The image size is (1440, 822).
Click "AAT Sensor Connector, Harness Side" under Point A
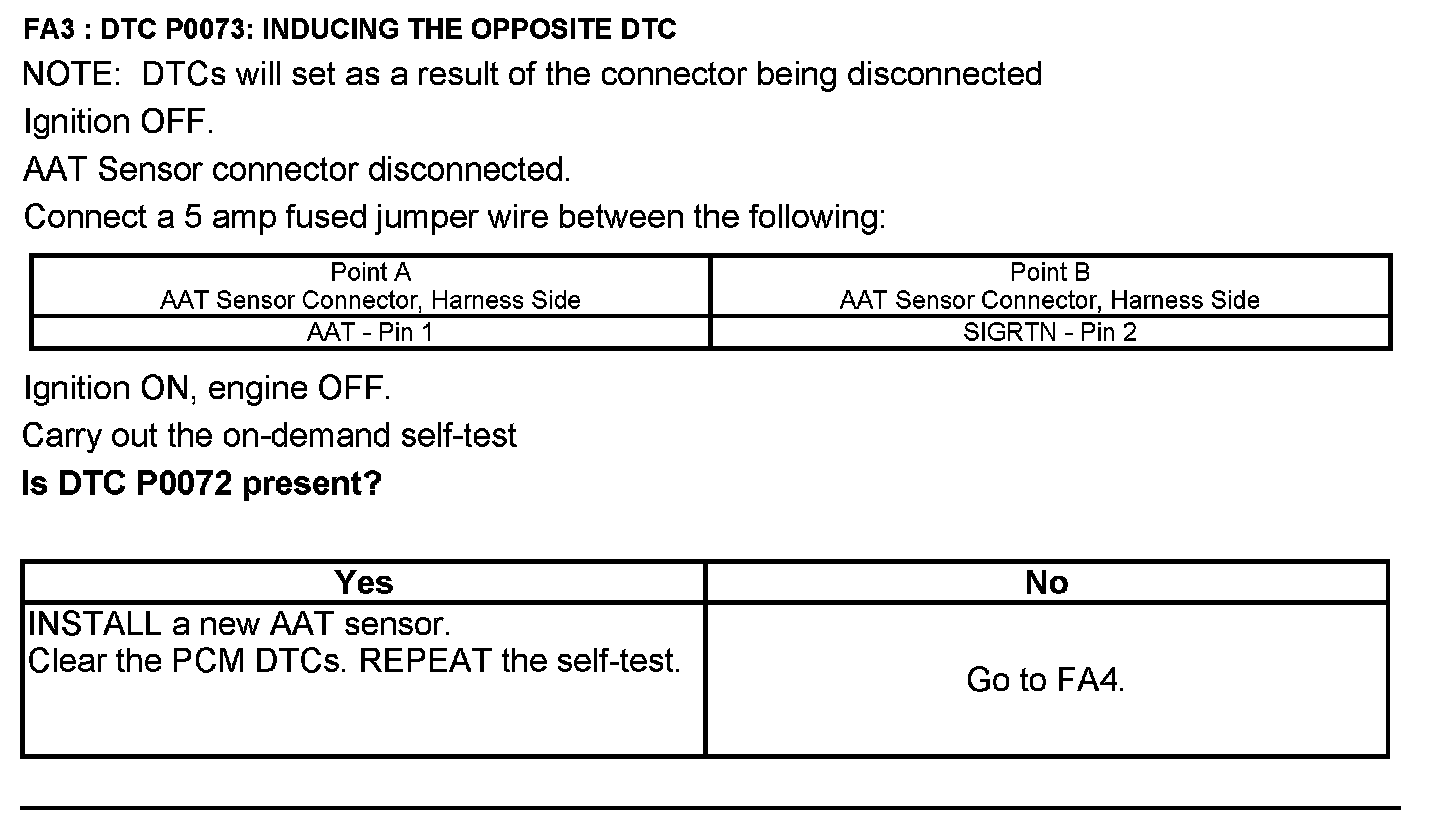(x=370, y=299)
